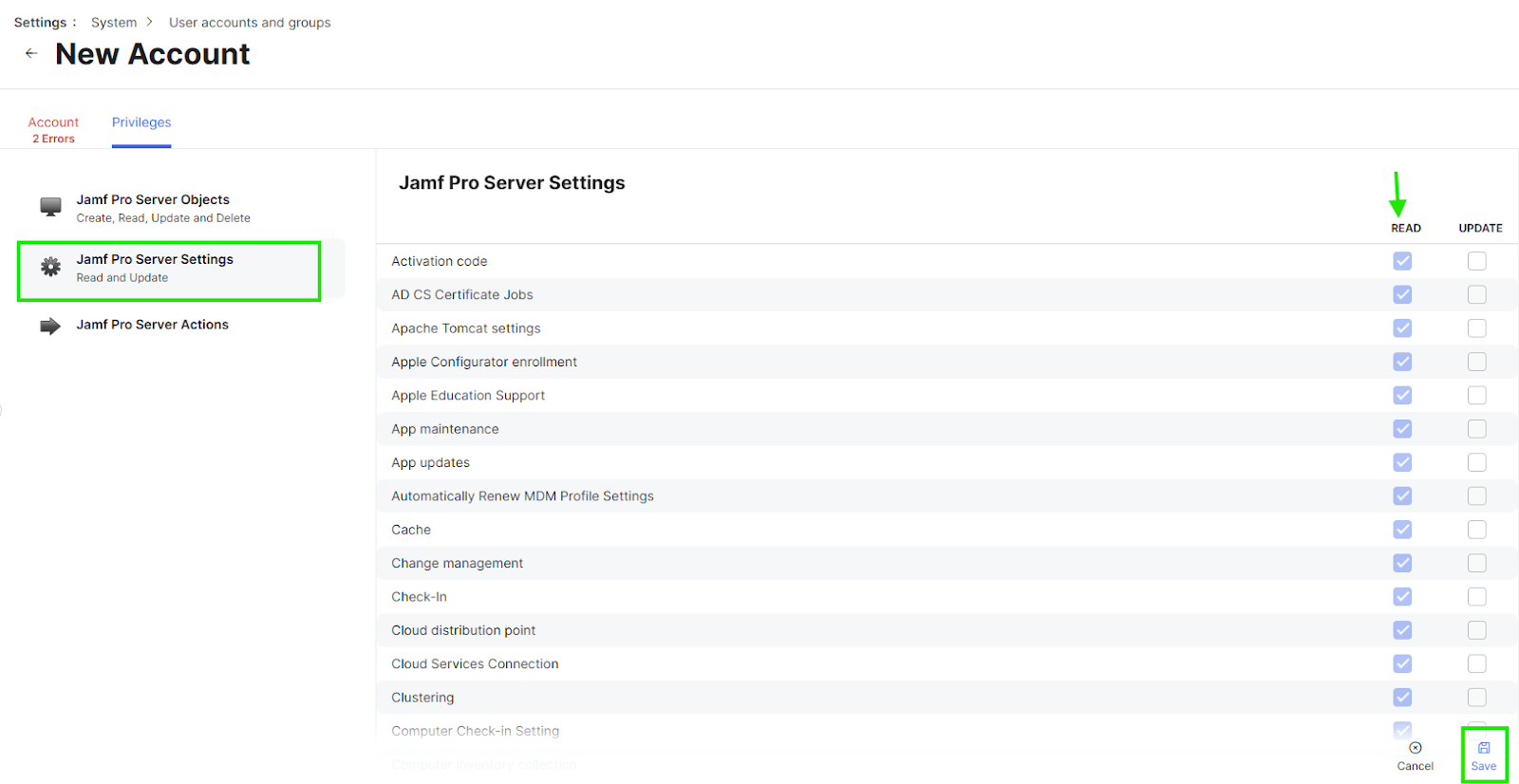Viewport: 1519px width, 784px height.
Task: Enable Update for Cloud distribution point
Action: click(x=1477, y=630)
